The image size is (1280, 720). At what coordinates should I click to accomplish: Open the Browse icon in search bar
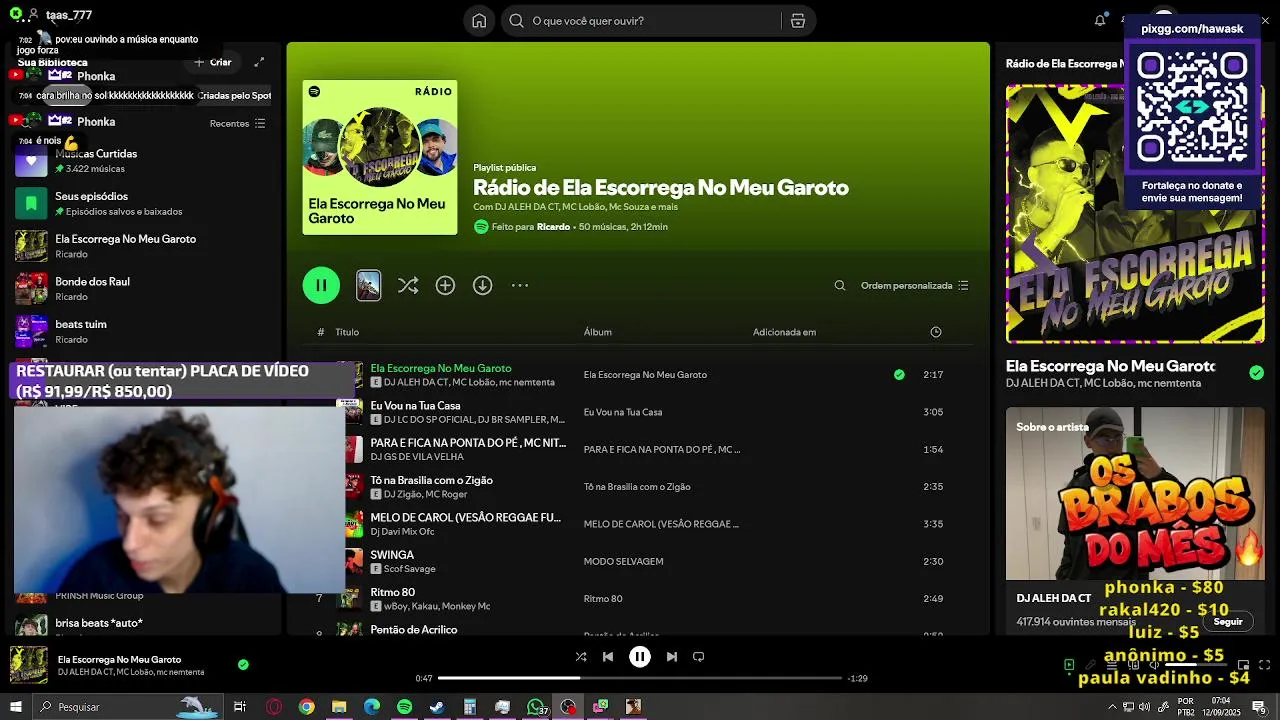798,21
